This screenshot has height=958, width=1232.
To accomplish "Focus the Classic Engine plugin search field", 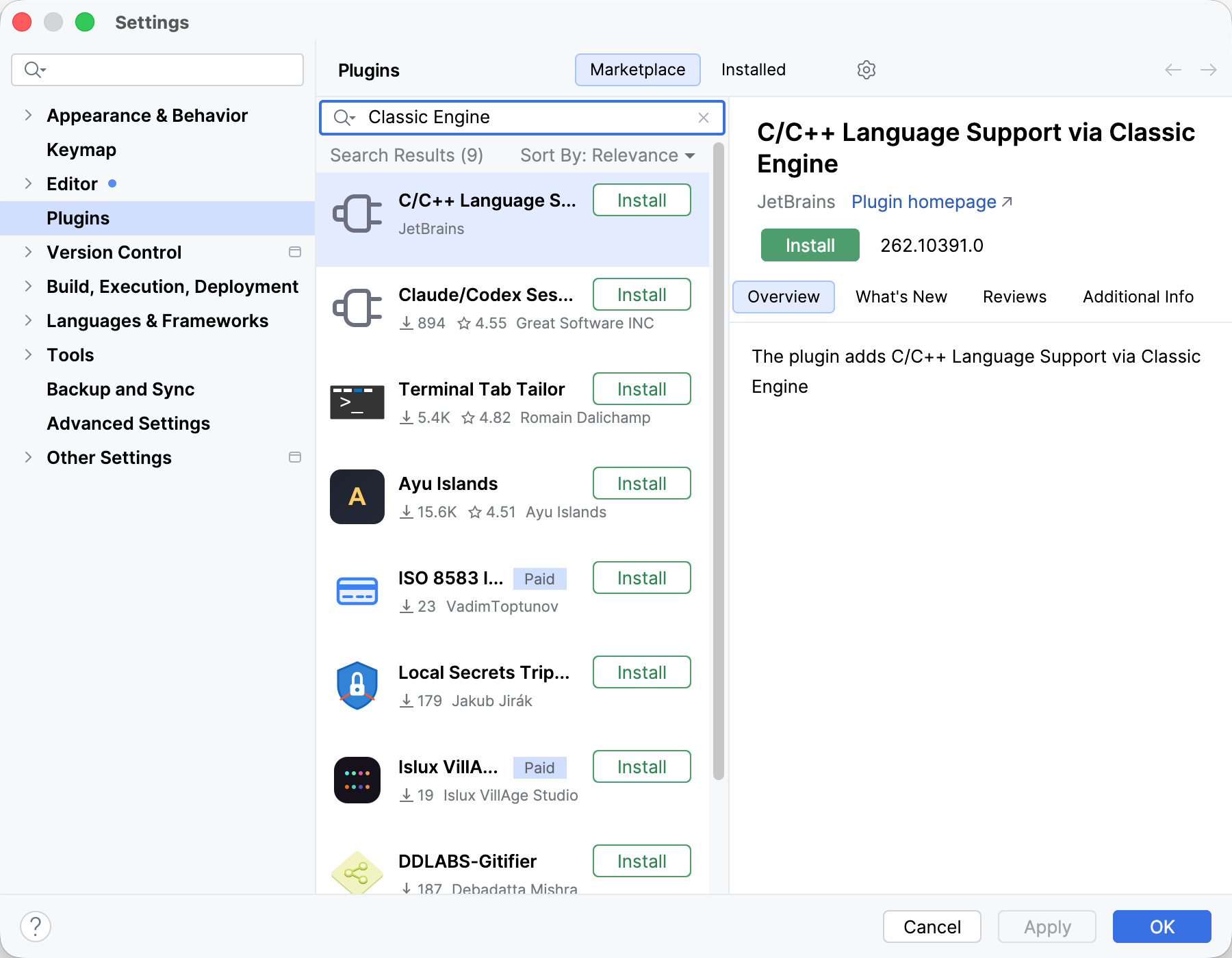I will click(x=522, y=118).
